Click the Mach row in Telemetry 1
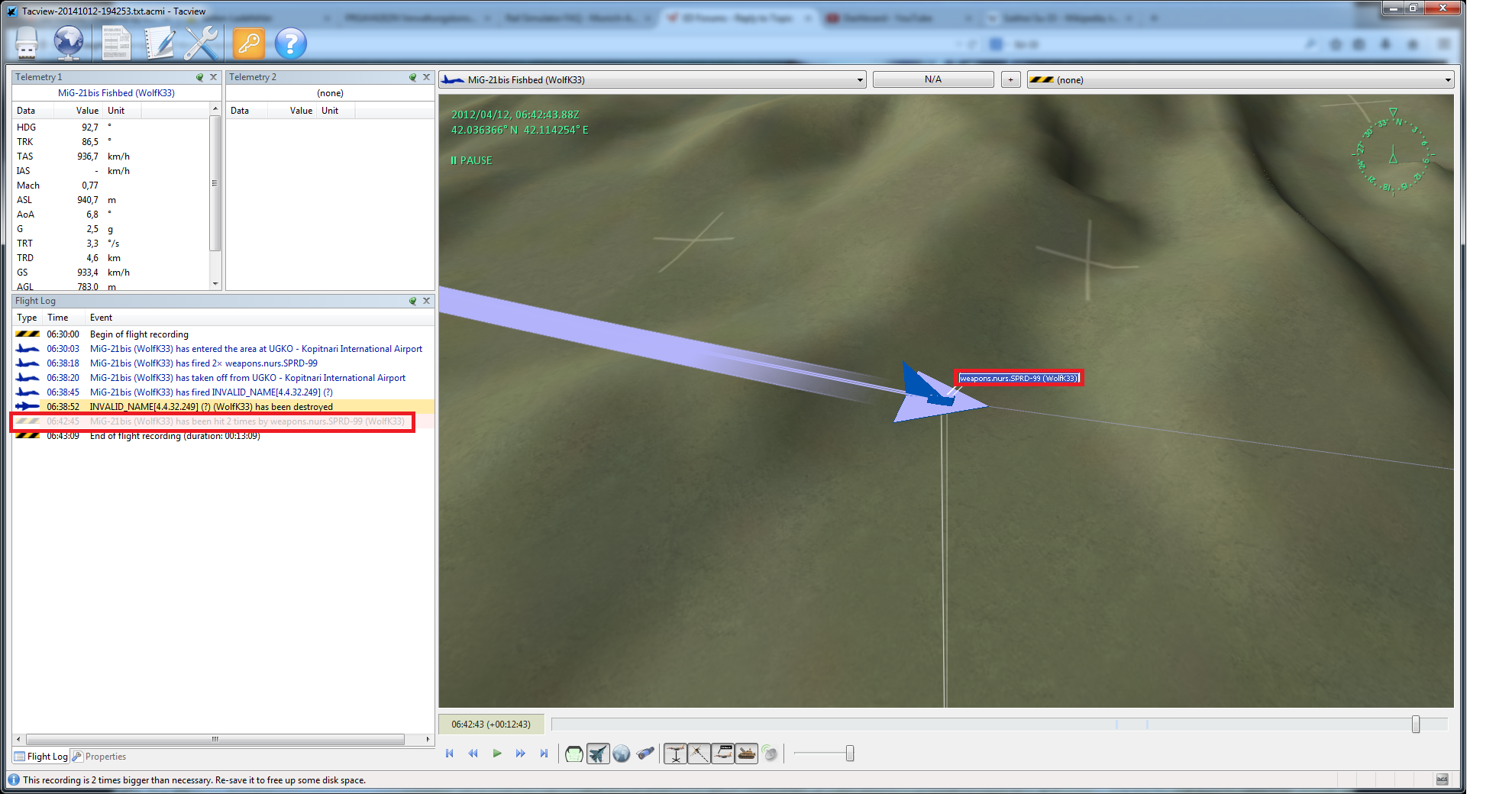Image resolution: width=1512 pixels, height=794 pixels. [111, 186]
